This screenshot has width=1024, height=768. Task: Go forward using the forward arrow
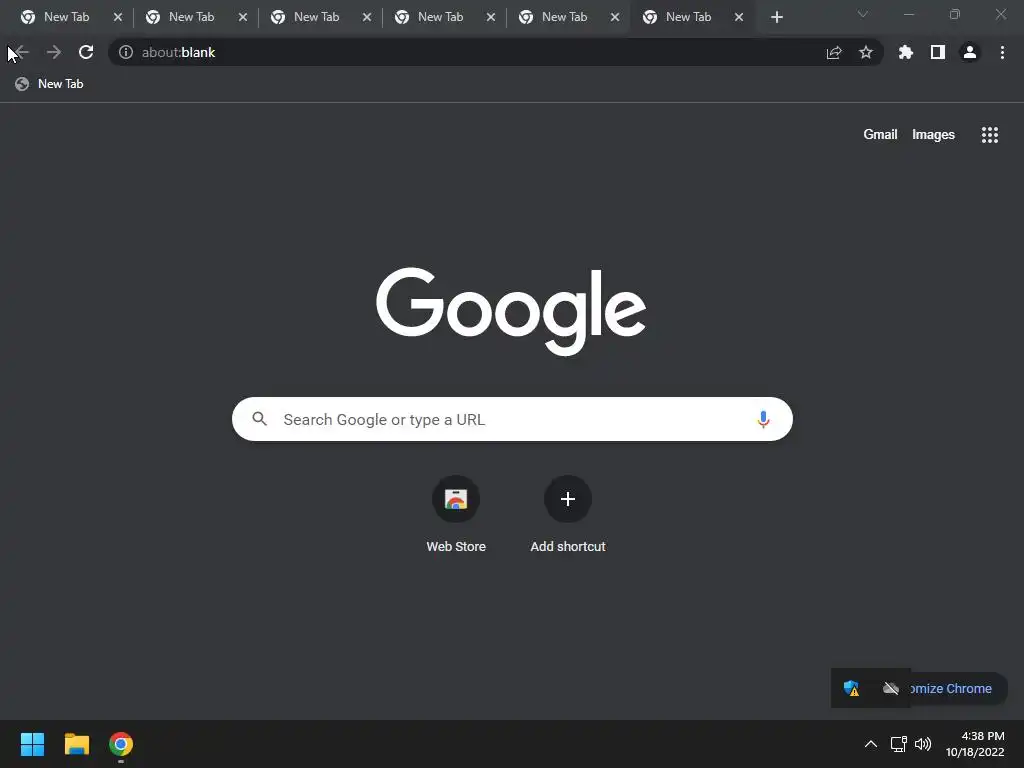54,52
